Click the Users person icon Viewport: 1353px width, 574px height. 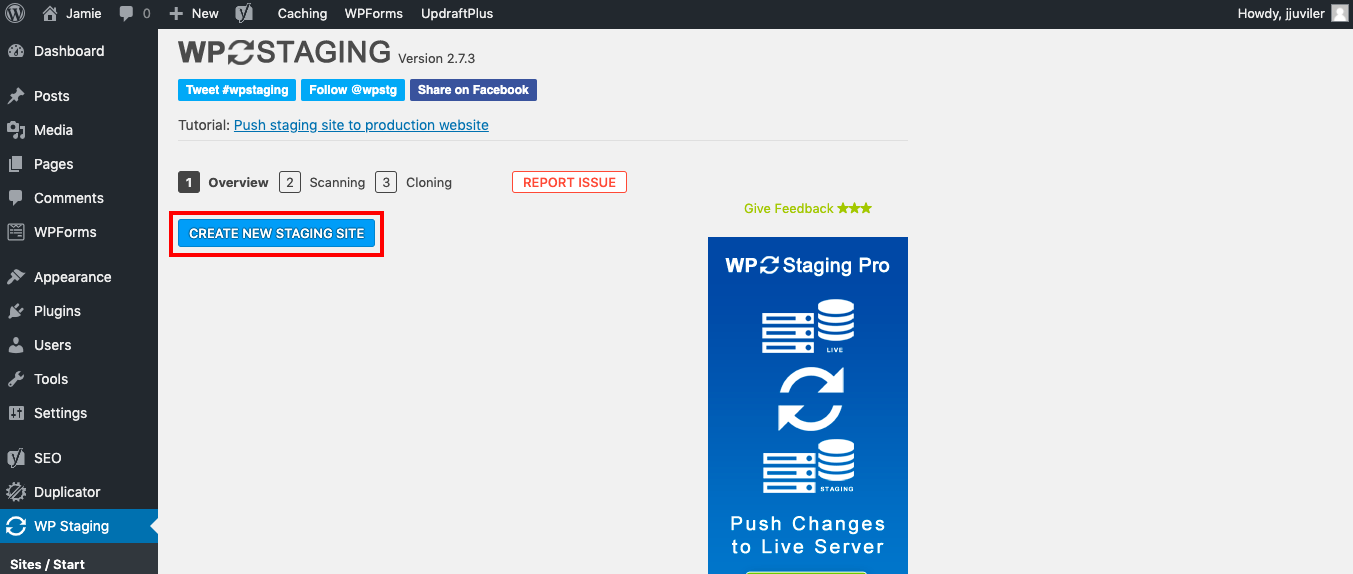pyautogui.click(x=16, y=345)
